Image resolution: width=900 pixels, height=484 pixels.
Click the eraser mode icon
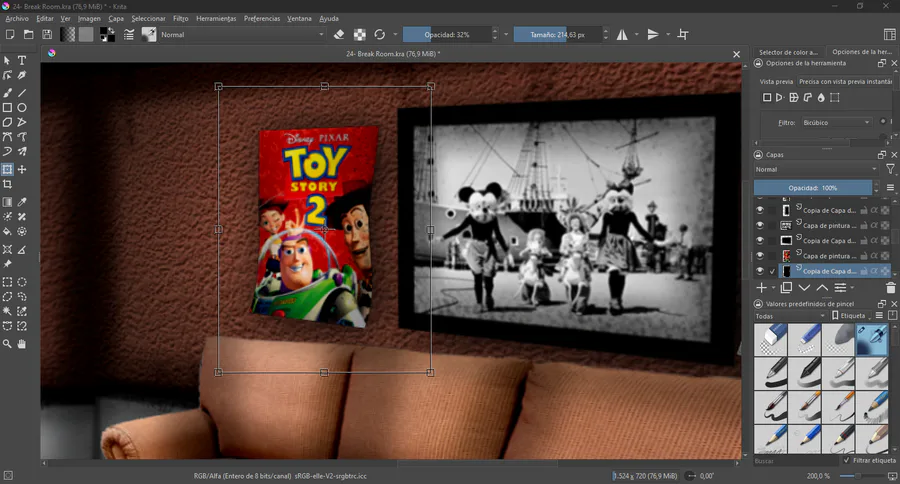339,34
